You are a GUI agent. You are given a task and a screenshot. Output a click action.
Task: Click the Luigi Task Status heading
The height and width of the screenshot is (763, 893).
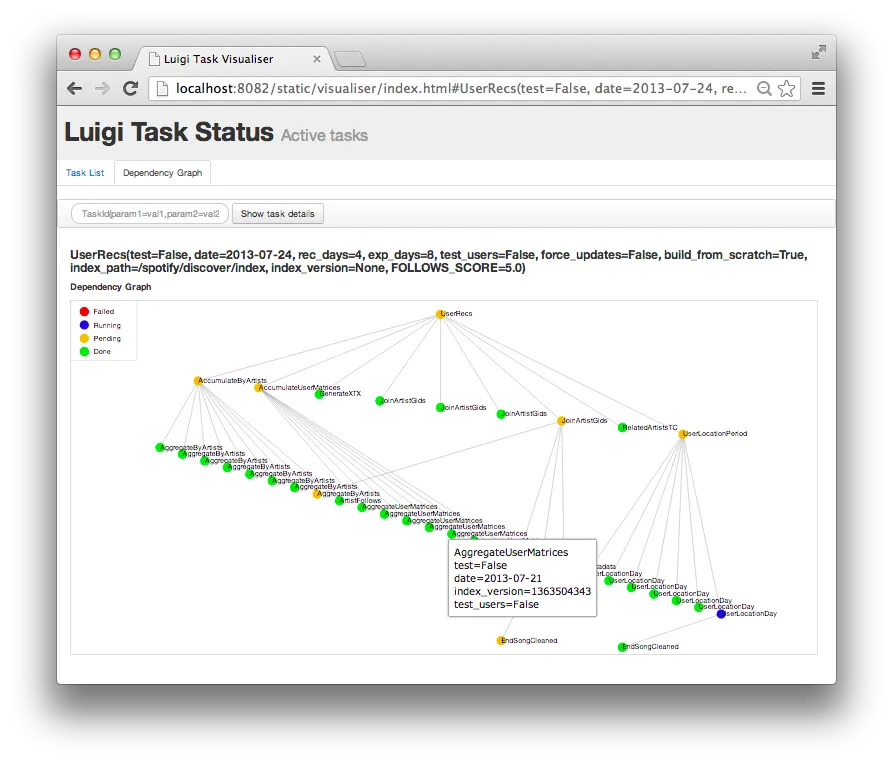(169, 132)
